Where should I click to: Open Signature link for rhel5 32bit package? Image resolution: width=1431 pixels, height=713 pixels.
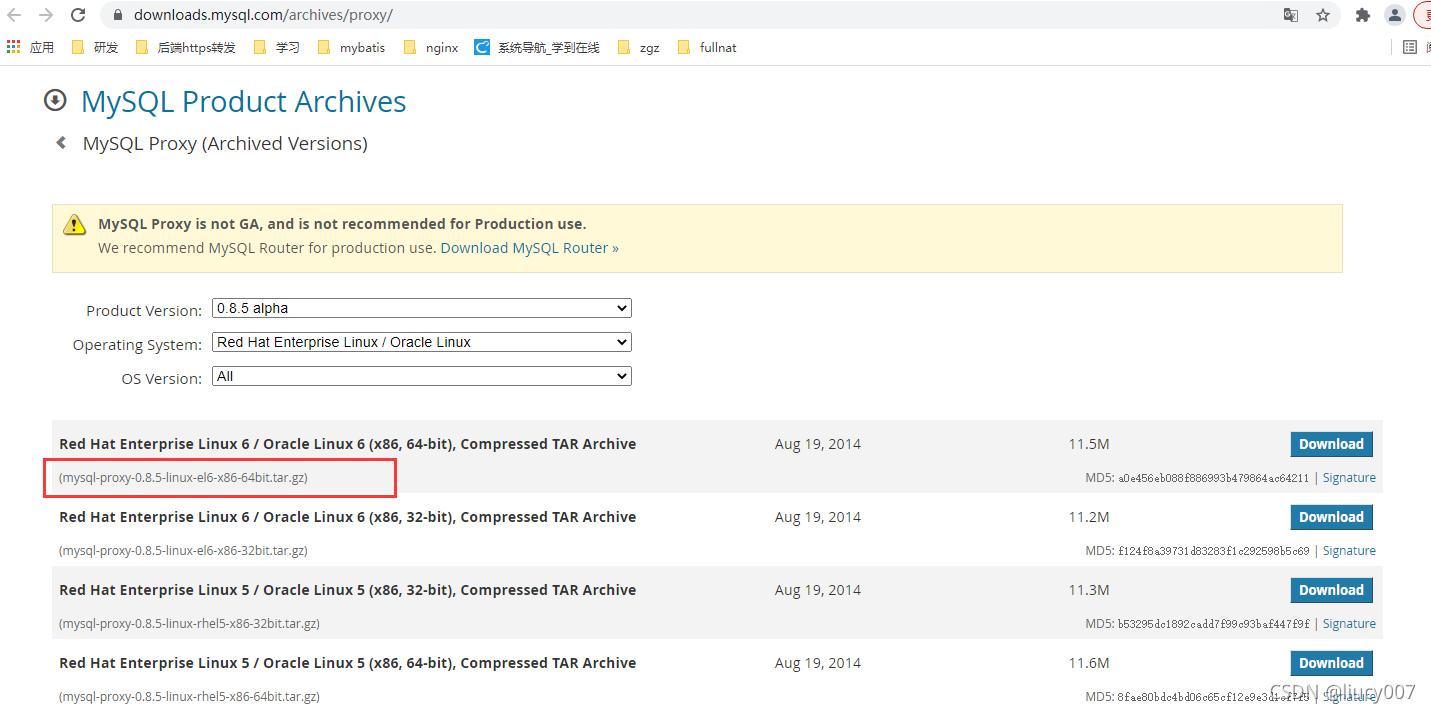tap(1349, 624)
